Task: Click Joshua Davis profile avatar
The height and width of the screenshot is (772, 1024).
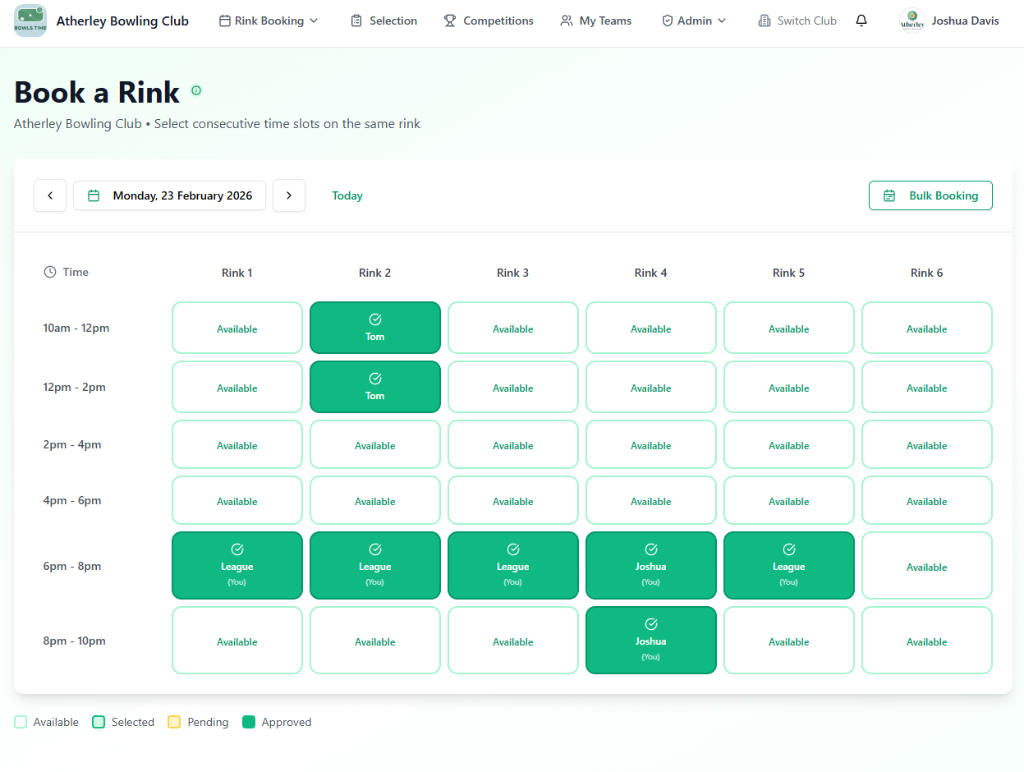Action: (x=912, y=21)
